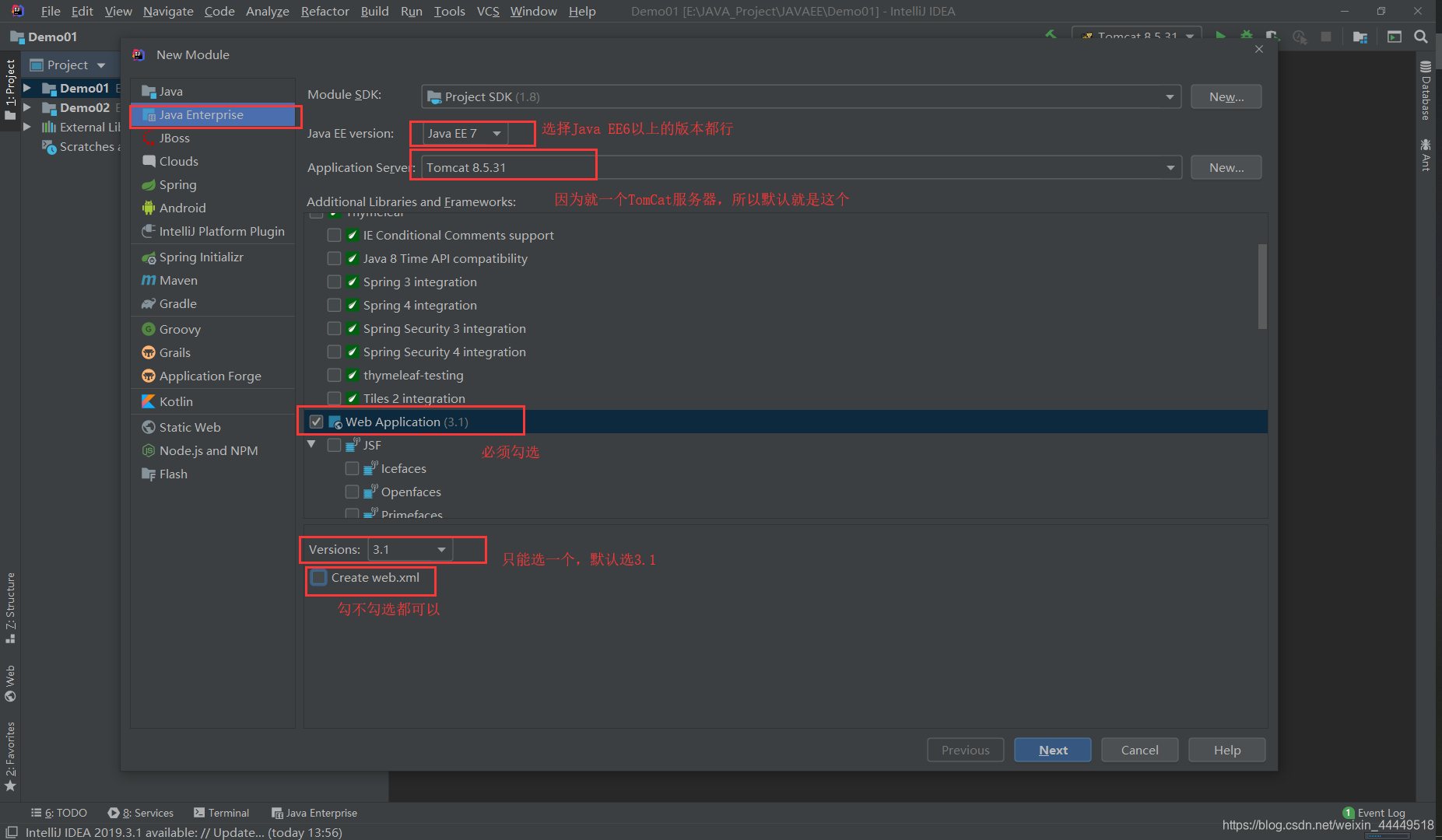Check the Icefaces checkbox
Viewport: 1442px width, 840px height.
[x=352, y=468]
